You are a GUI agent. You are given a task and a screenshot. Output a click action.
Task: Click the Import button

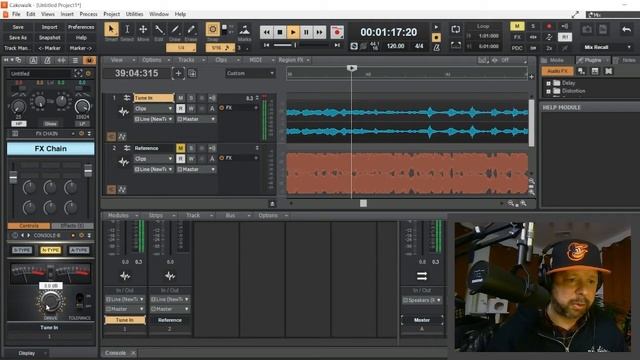pyautogui.click(x=49, y=27)
